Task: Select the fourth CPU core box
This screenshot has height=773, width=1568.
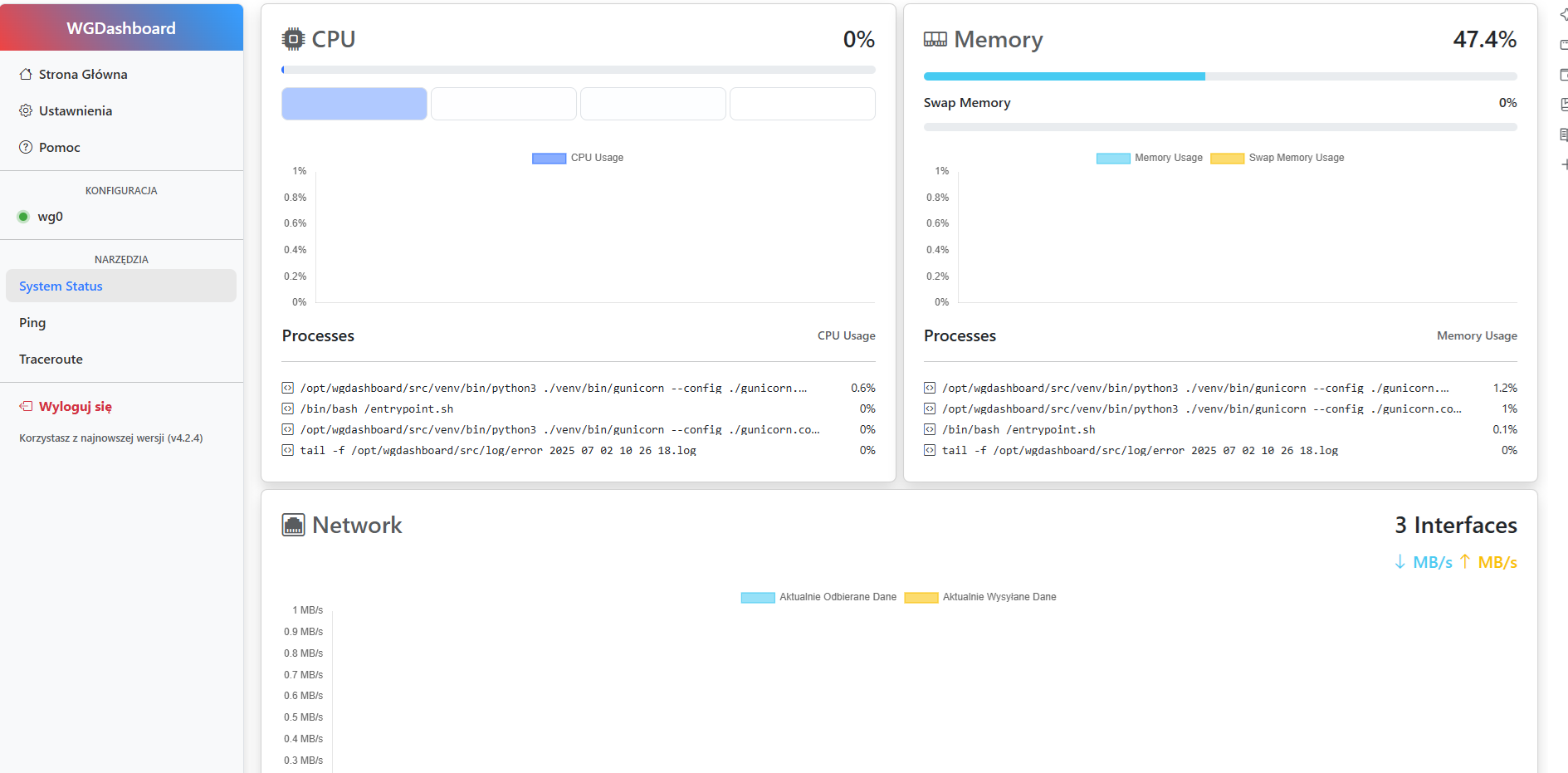Action: [x=803, y=104]
